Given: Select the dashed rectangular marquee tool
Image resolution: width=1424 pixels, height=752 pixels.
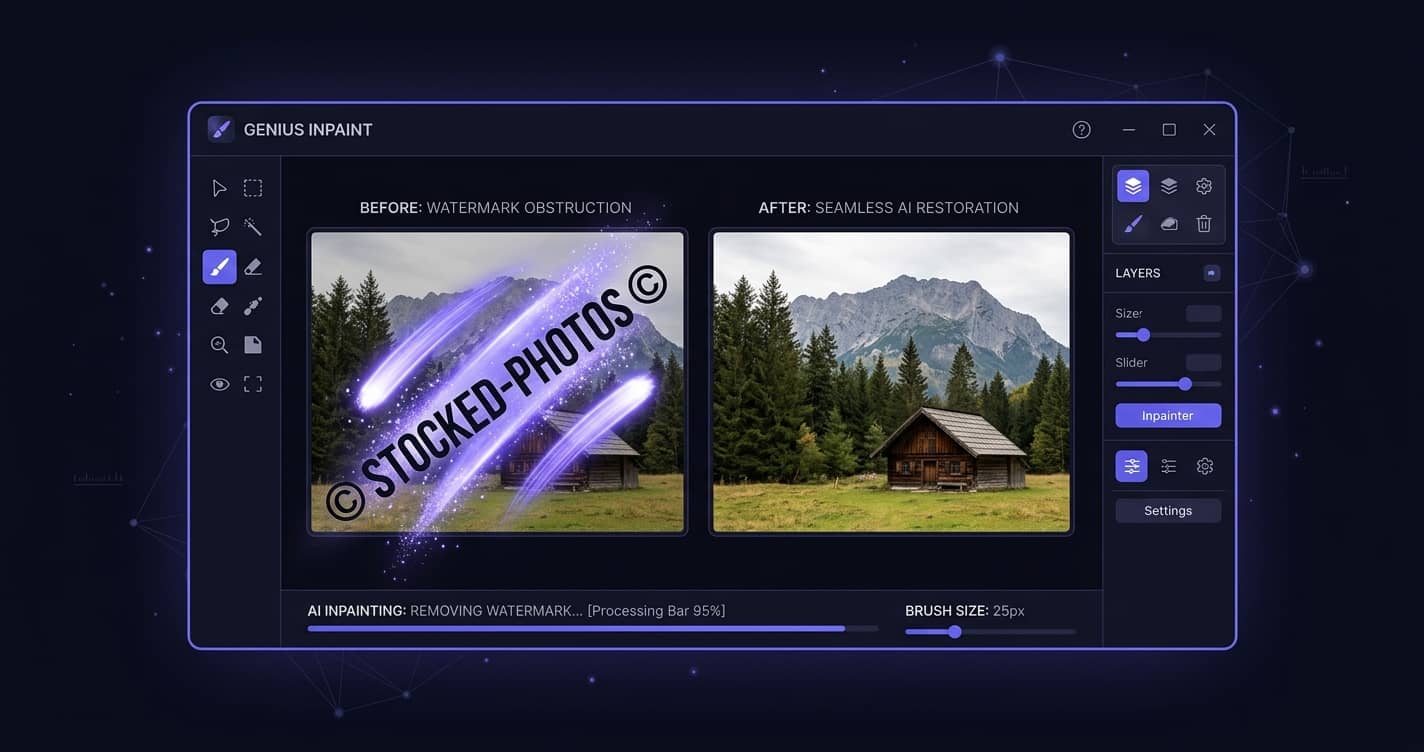Looking at the screenshot, I should 253,188.
